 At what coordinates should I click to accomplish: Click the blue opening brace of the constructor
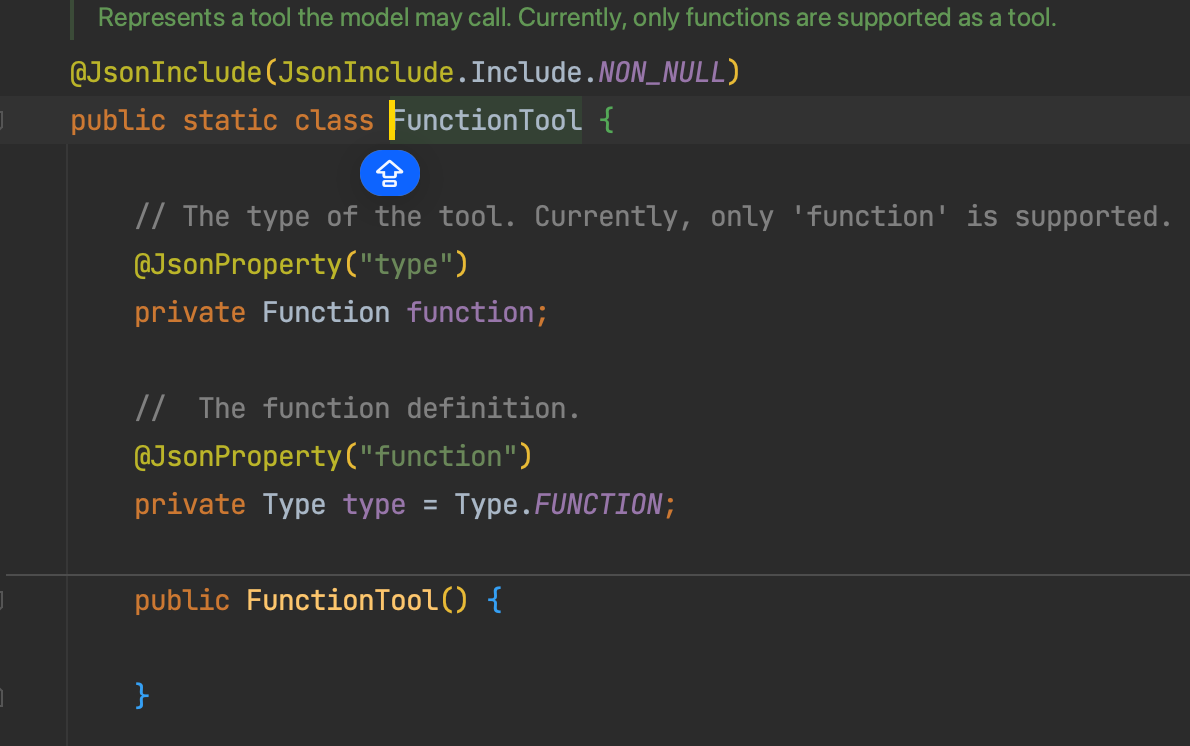click(x=494, y=601)
